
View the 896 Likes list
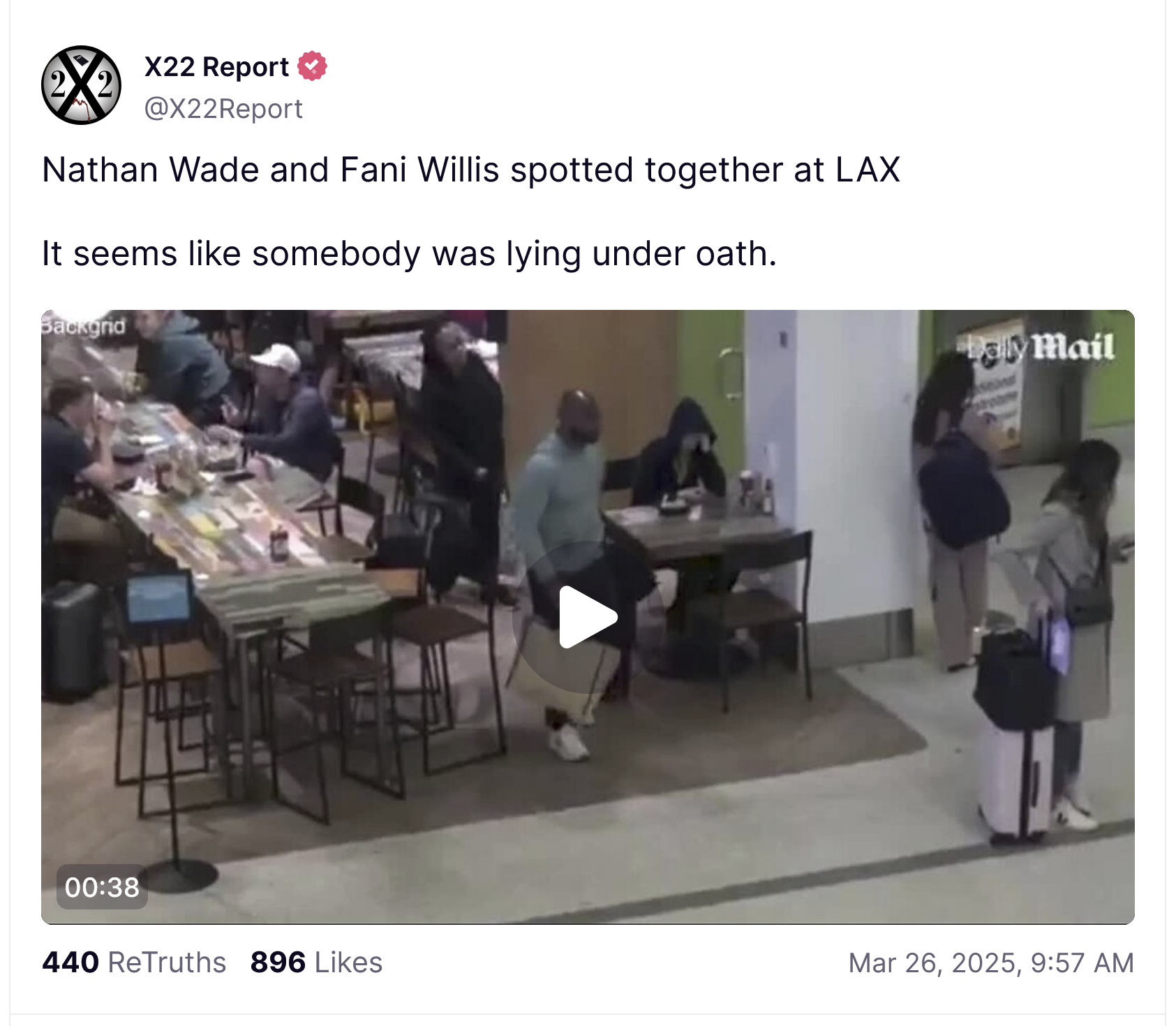click(316, 962)
